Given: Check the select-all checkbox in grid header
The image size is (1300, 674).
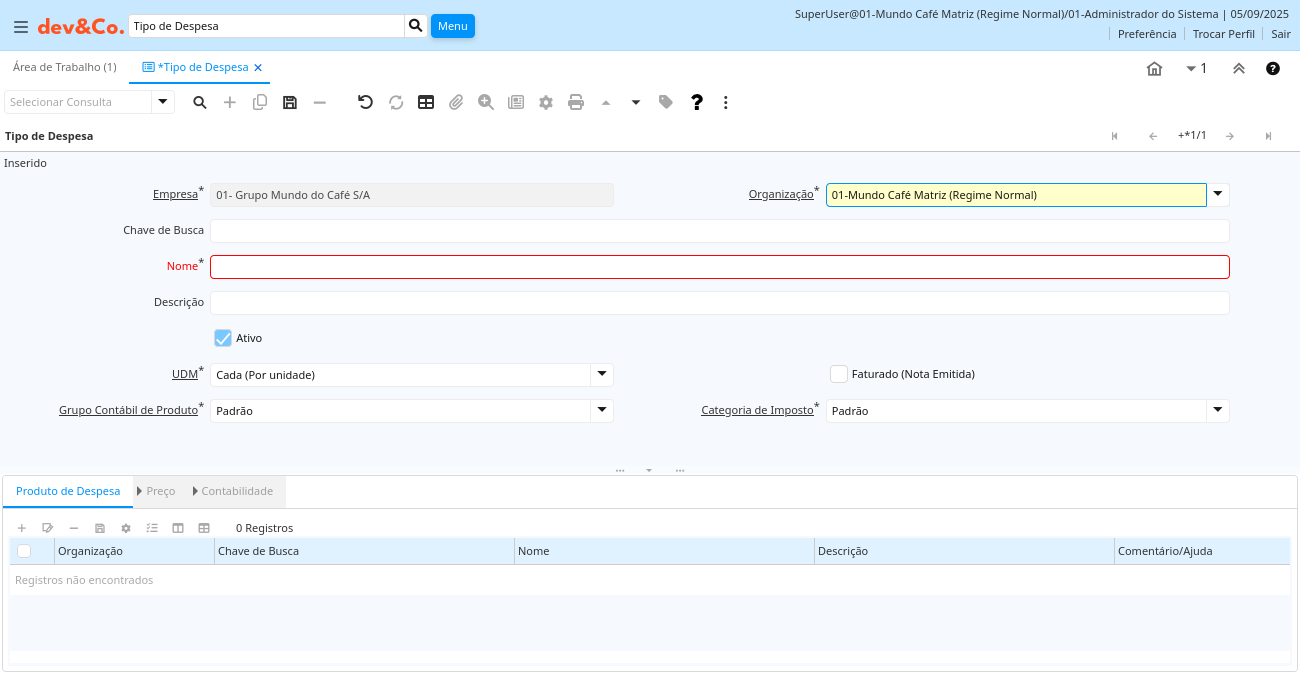Looking at the screenshot, I should click(24, 551).
